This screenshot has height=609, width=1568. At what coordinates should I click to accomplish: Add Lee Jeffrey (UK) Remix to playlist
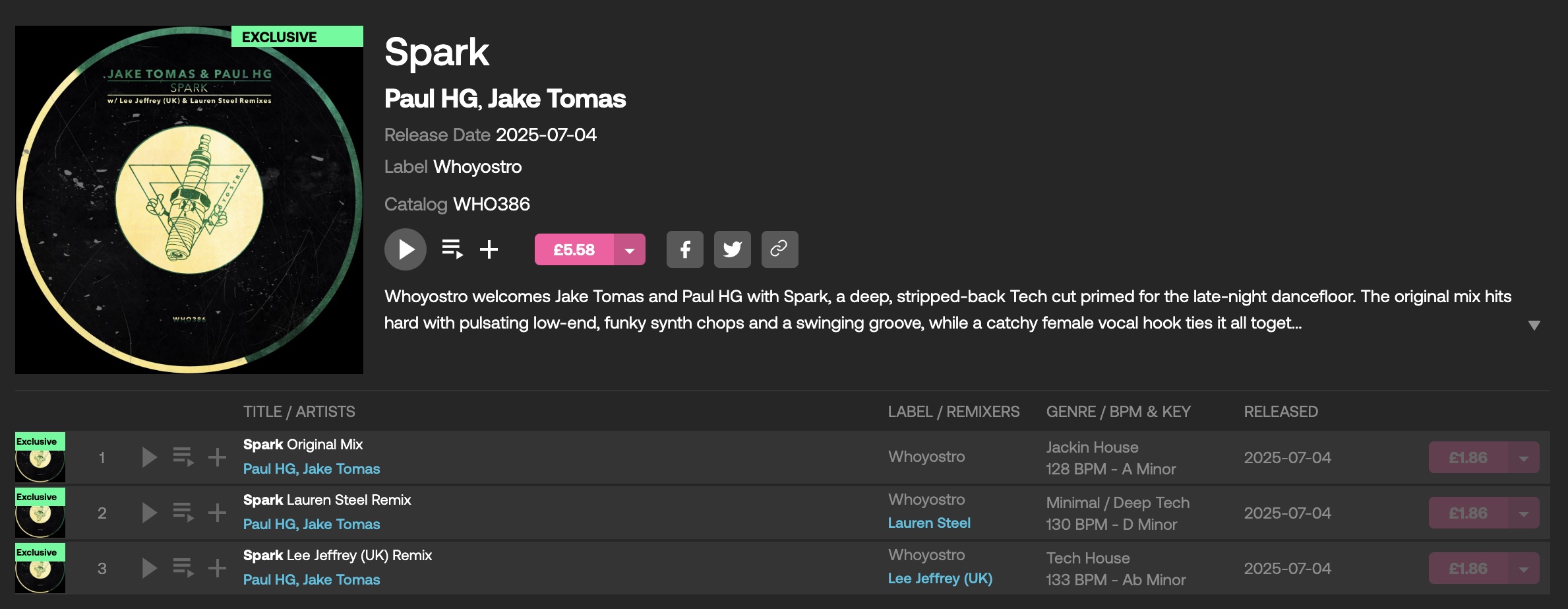click(x=217, y=568)
